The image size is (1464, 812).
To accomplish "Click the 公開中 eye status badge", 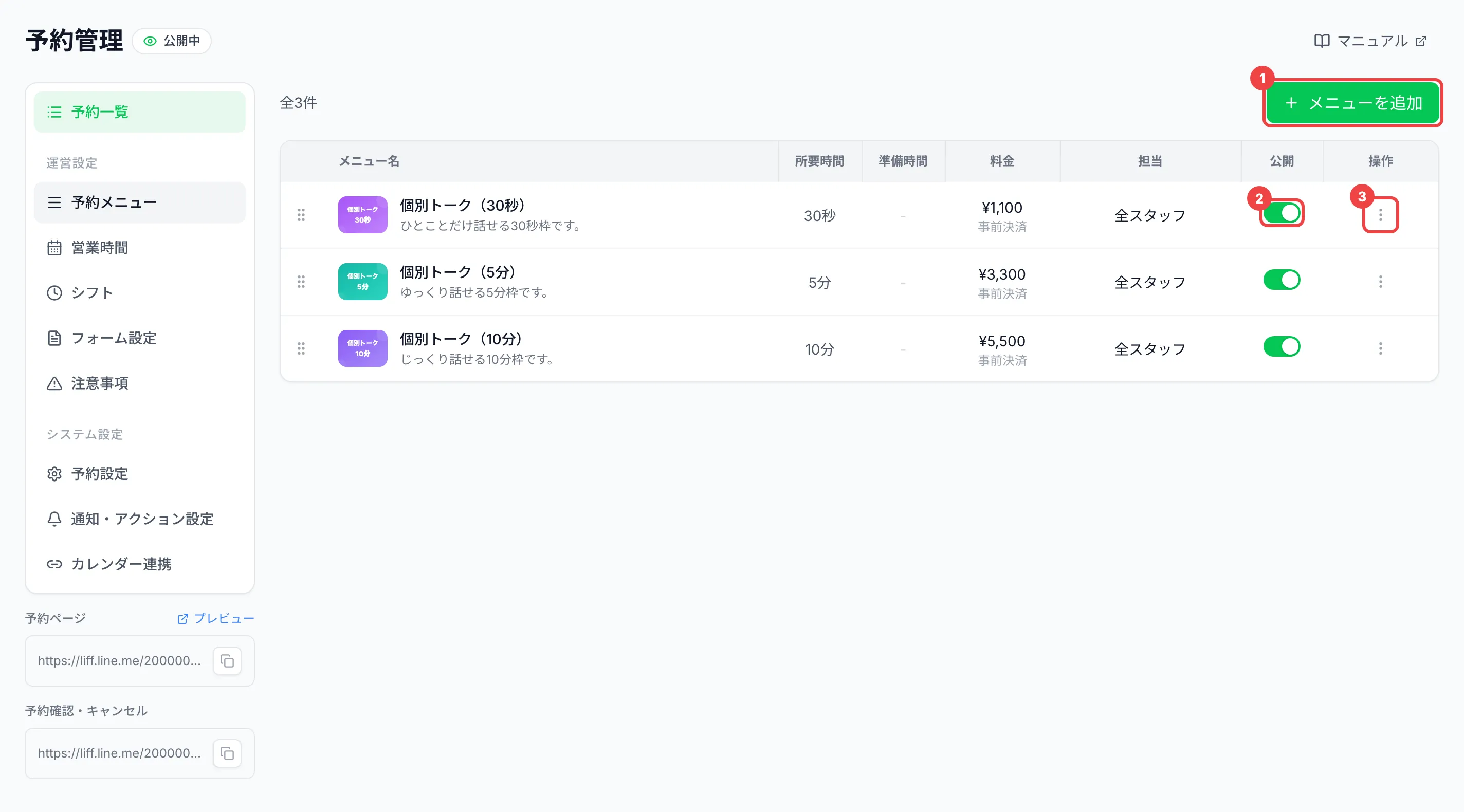I will click(x=172, y=41).
